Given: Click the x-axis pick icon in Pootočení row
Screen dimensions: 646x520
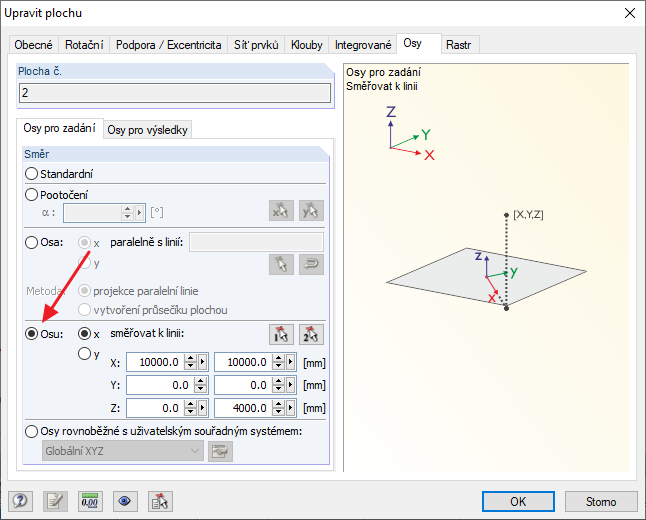Looking at the screenshot, I should 281,211.
